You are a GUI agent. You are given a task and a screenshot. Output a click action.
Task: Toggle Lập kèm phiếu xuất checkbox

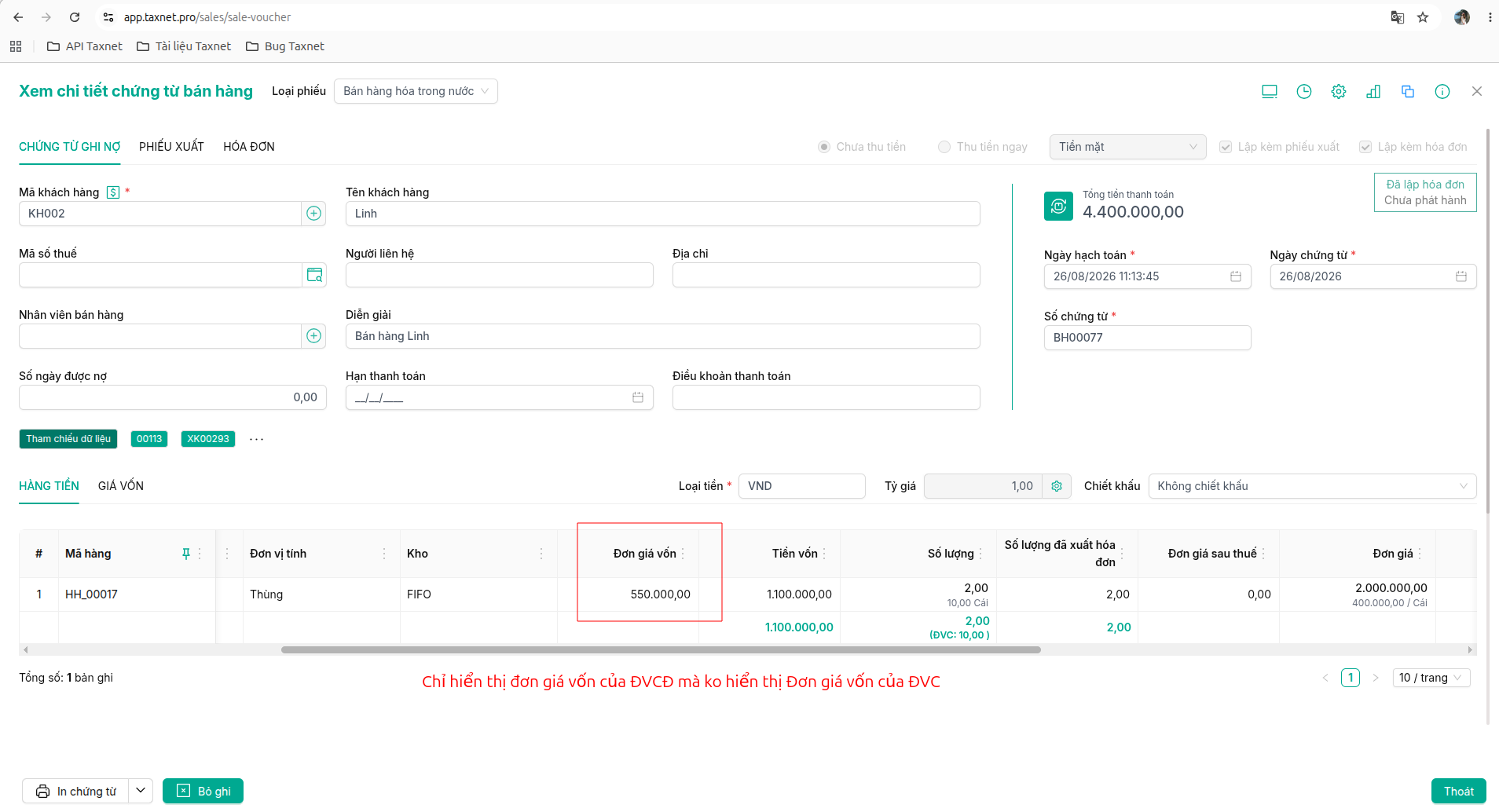[1226, 147]
